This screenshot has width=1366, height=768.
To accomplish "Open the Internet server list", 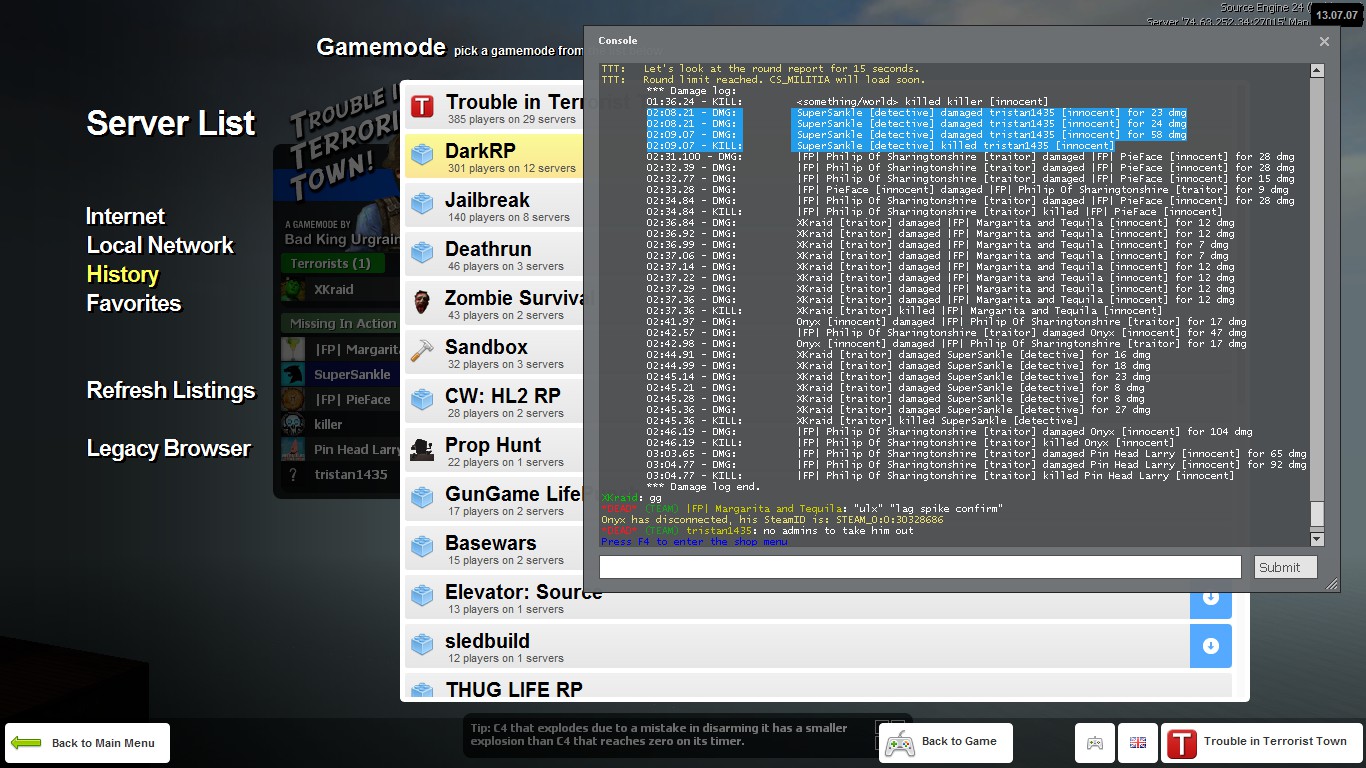I will 126,216.
